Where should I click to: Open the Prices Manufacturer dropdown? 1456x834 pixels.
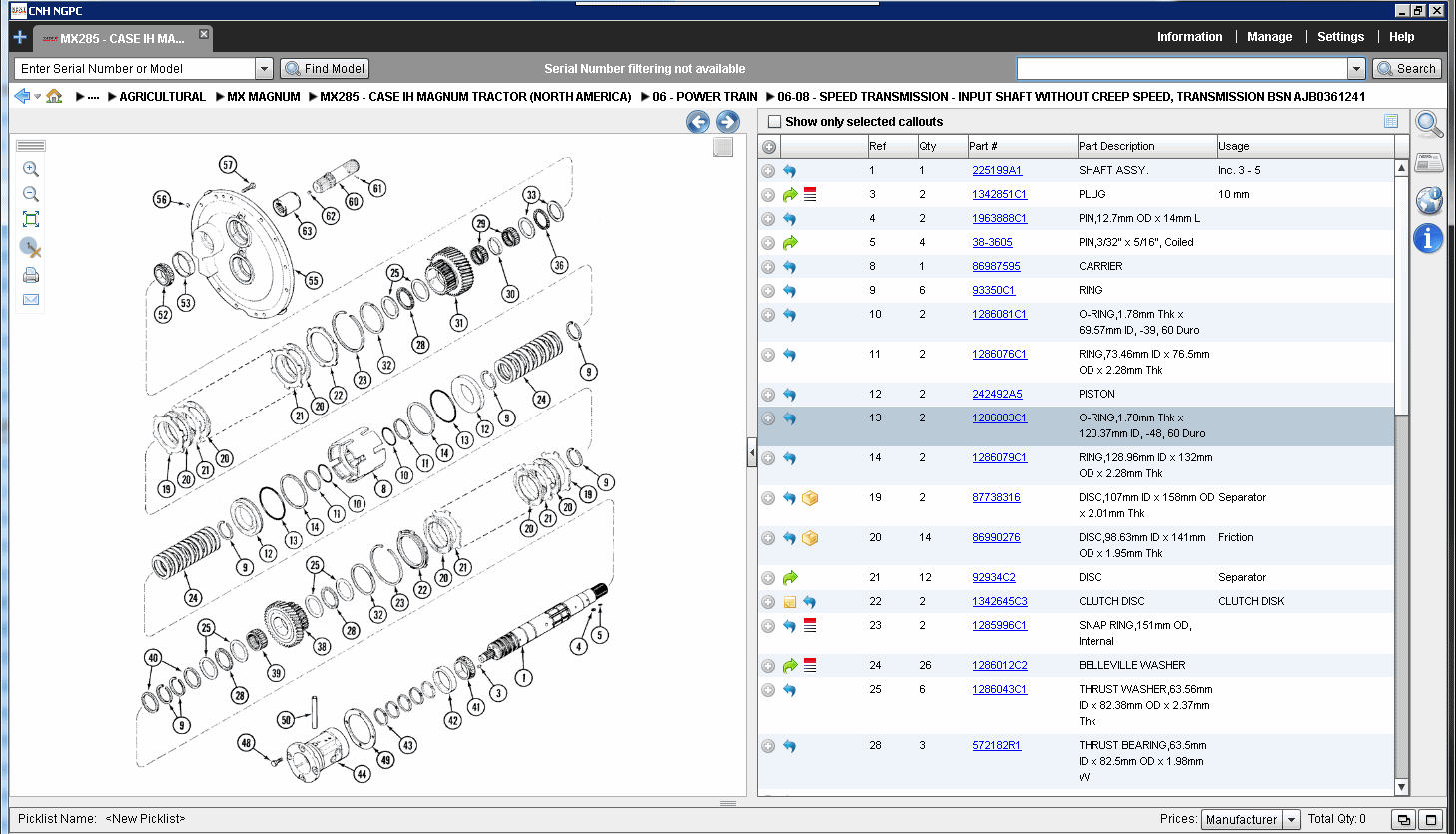(x=1290, y=818)
